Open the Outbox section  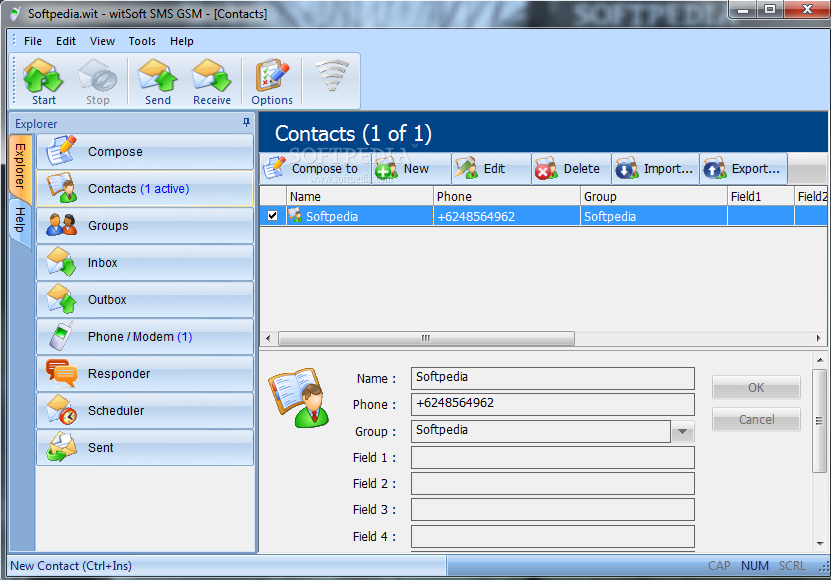point(145,300)
